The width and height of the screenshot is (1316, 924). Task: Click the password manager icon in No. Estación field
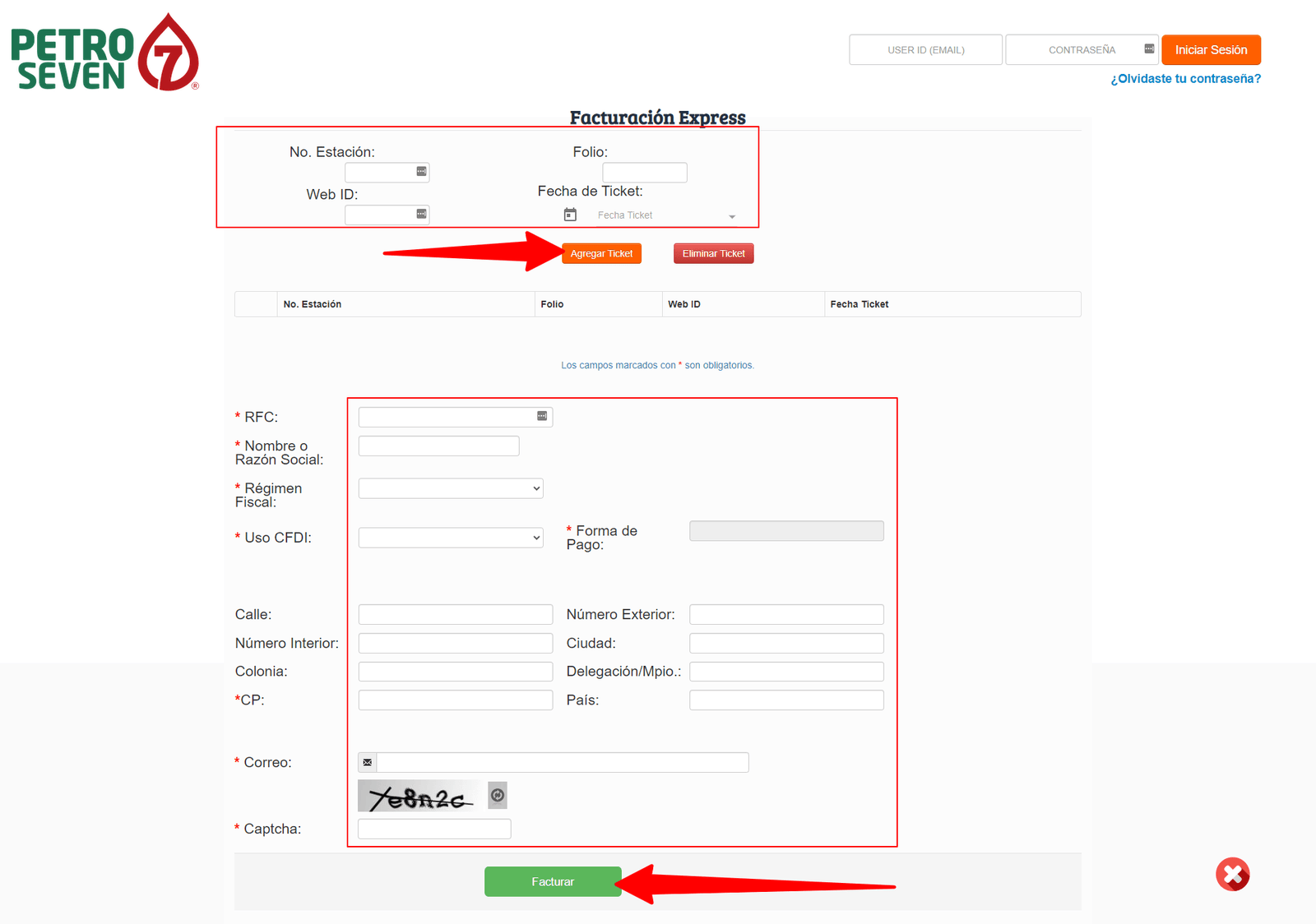(x=421, y=172)
